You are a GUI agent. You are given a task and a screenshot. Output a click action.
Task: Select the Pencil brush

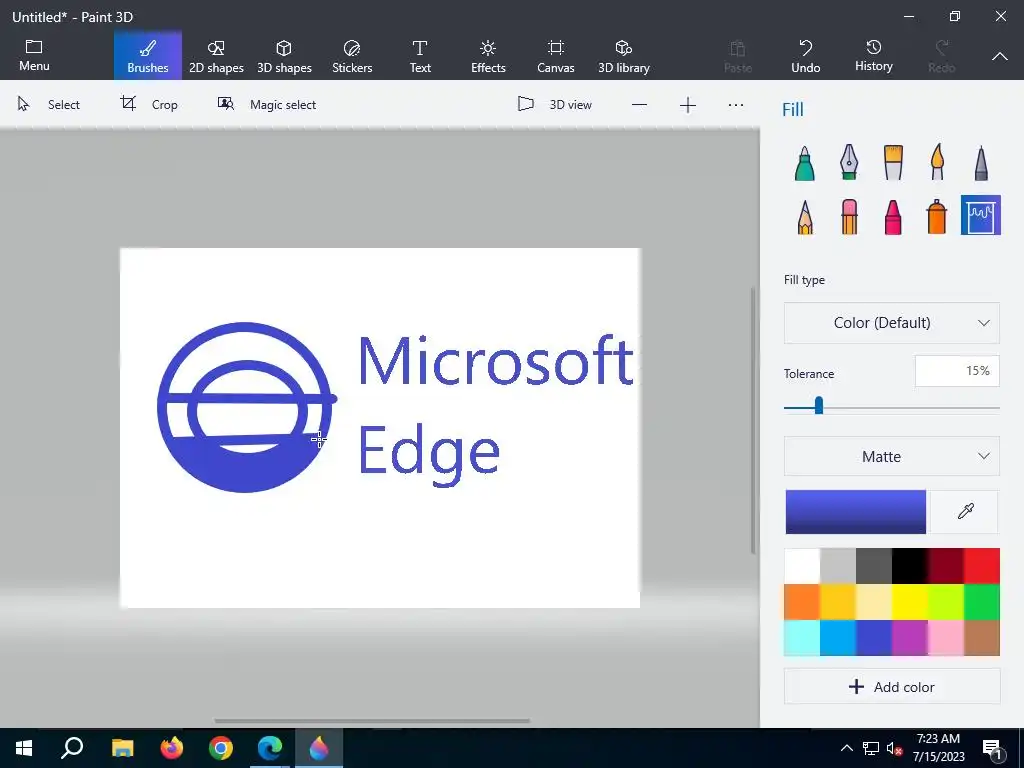(x=805, y=217)
